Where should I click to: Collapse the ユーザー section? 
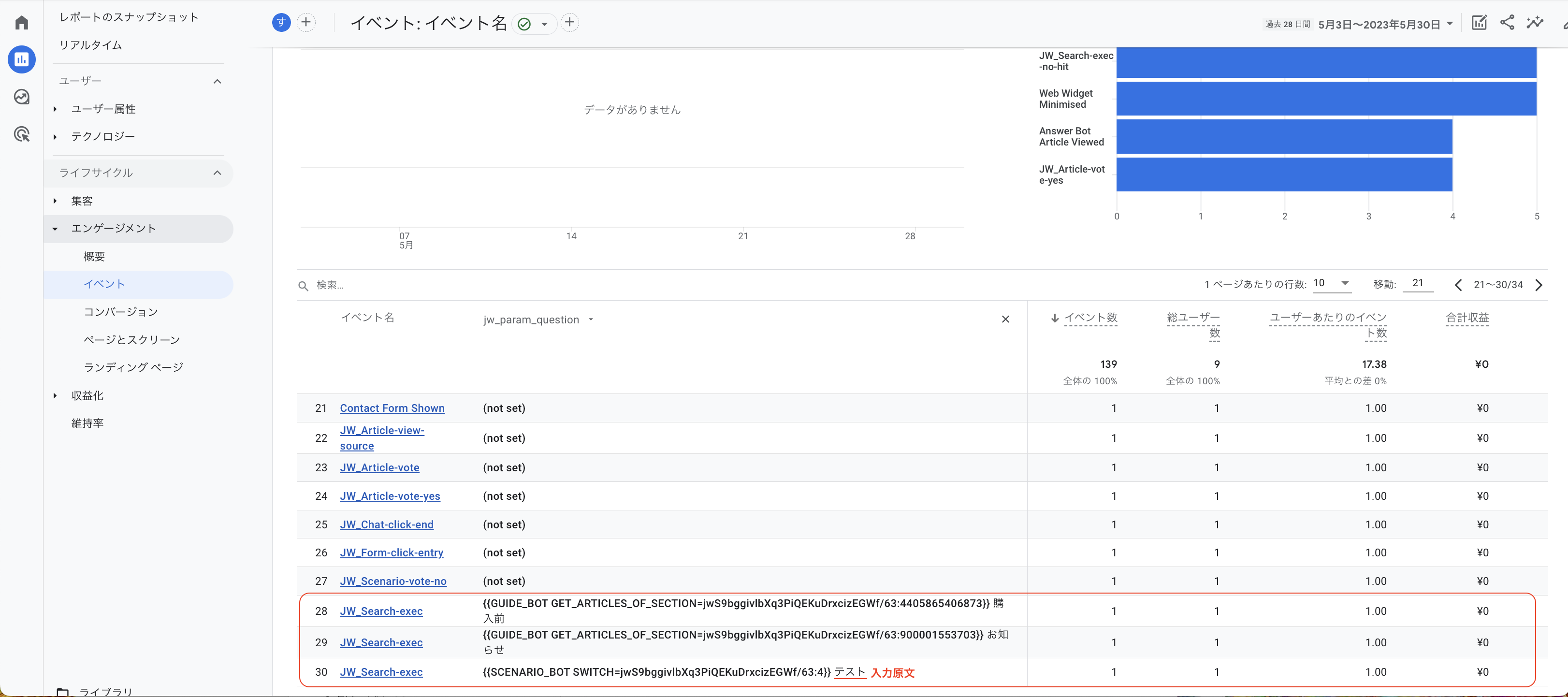pyautogui.click(x=217, y=81)
